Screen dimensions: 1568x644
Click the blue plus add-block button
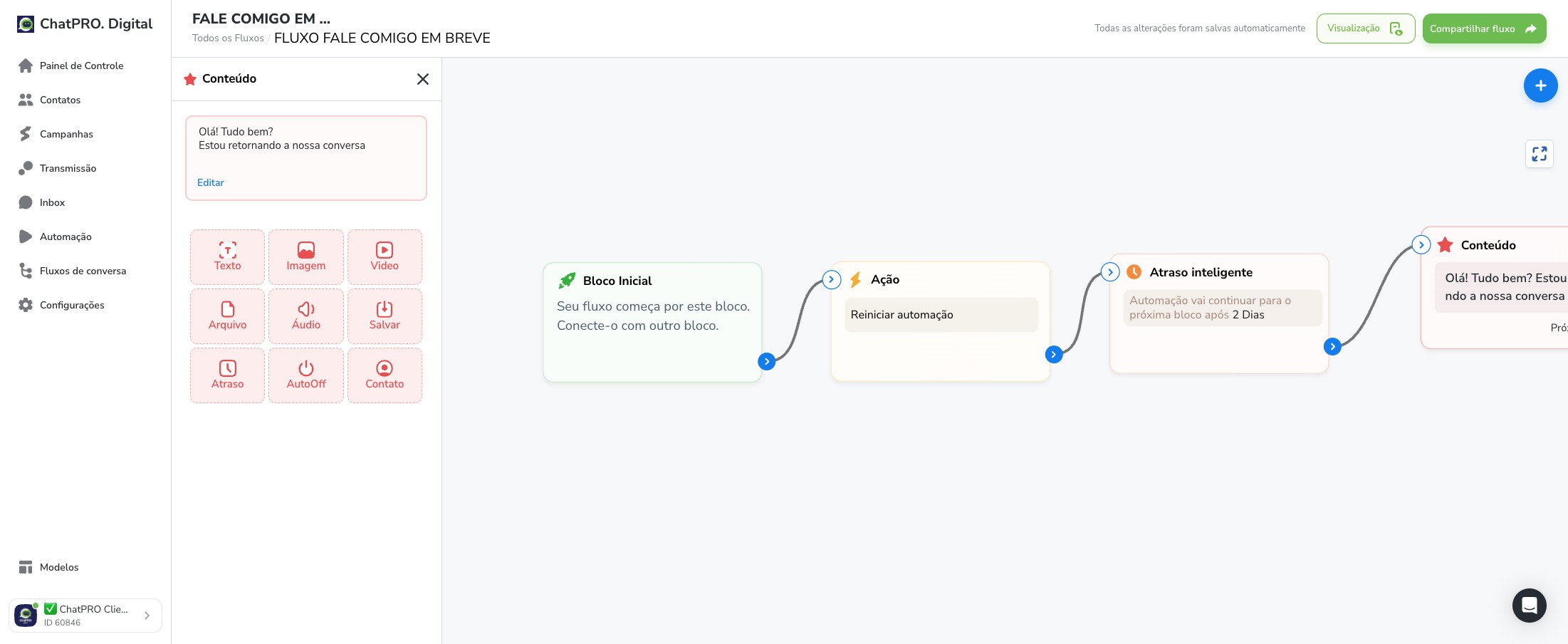[1540, 85]
